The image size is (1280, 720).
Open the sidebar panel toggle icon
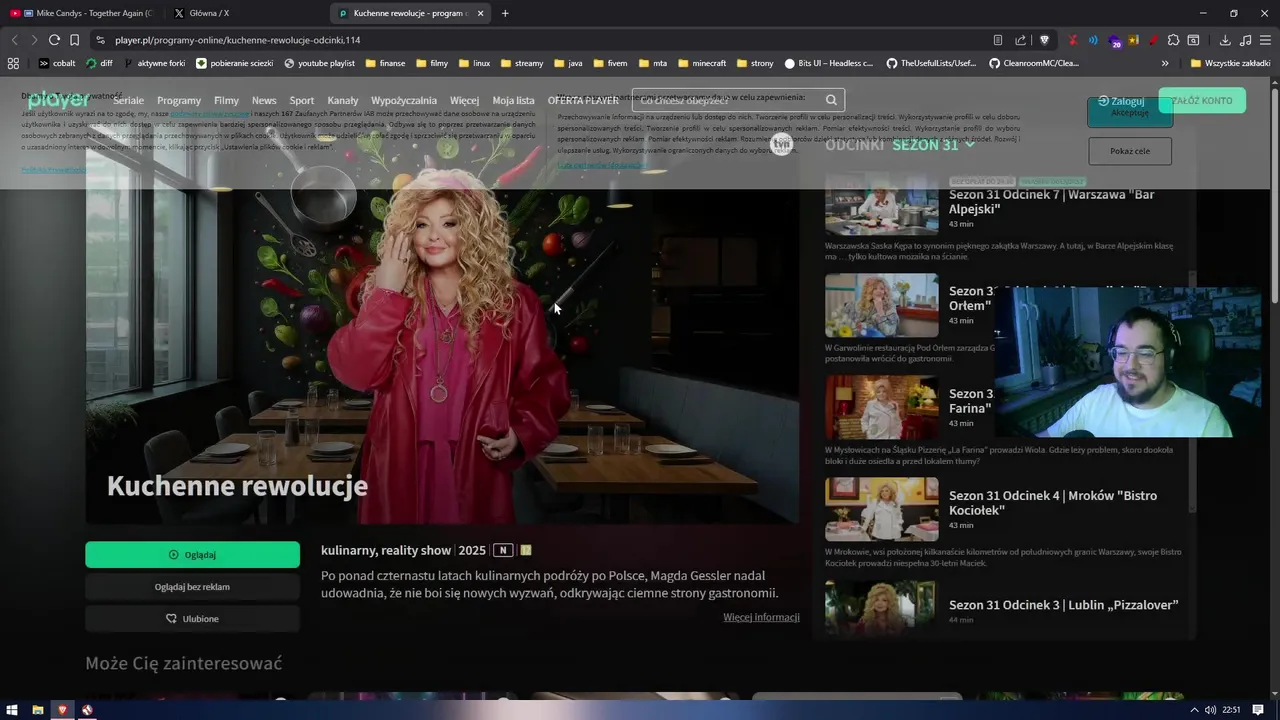(x=1194, y=40)
